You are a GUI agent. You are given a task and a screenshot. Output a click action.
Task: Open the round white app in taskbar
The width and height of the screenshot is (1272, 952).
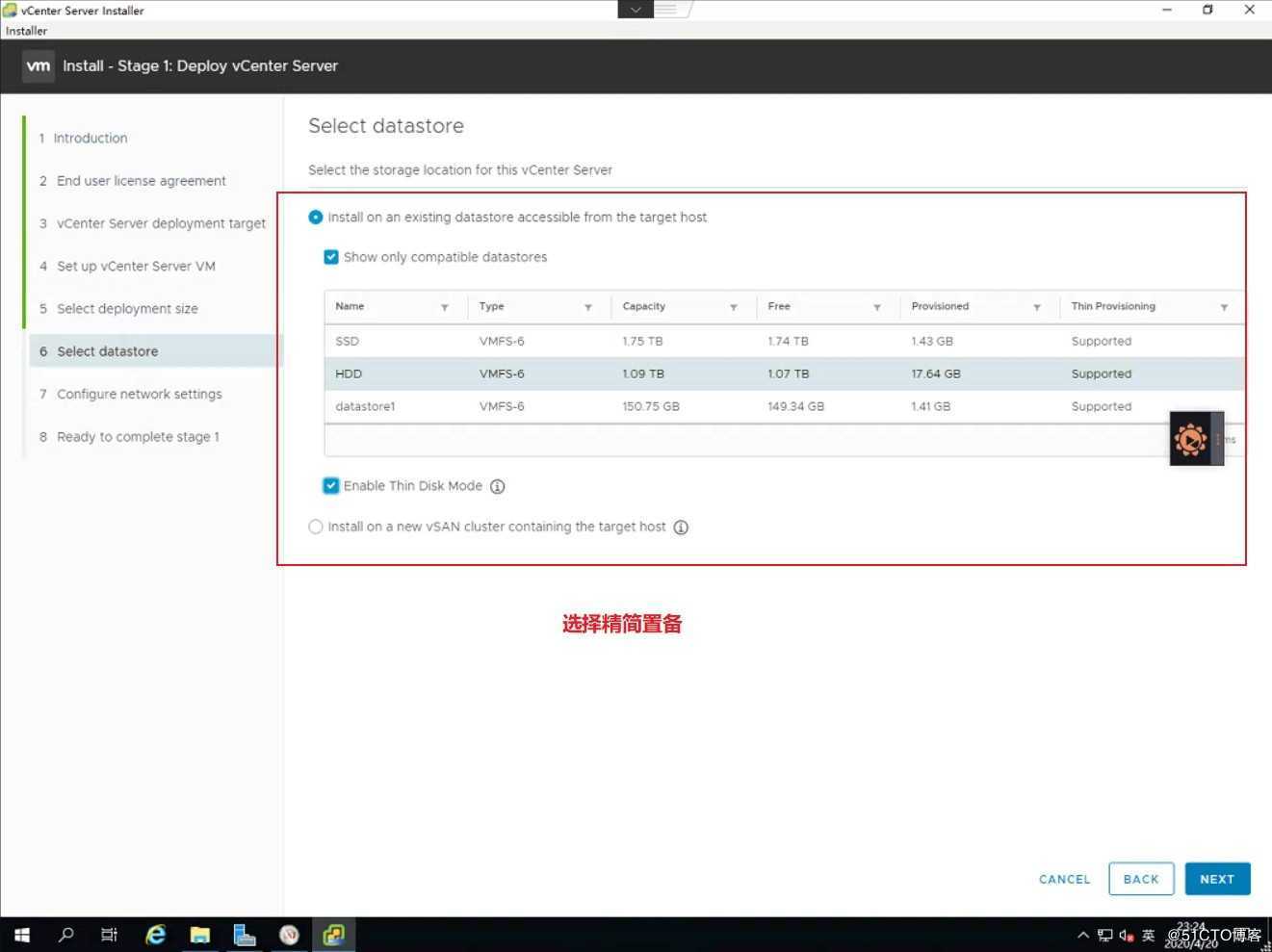pos(289,935)
